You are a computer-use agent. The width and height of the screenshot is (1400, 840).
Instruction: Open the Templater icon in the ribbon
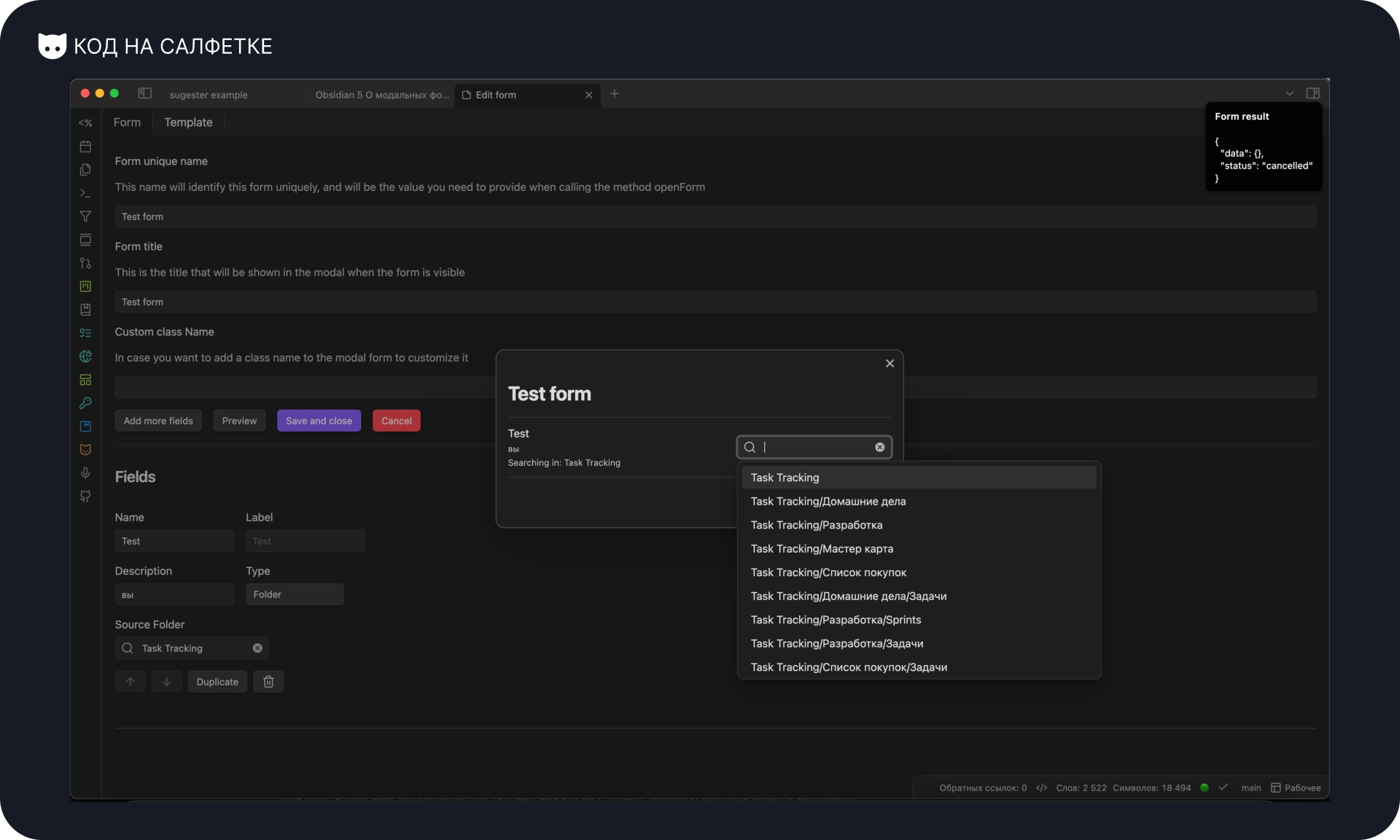click(x=85, y=123)
